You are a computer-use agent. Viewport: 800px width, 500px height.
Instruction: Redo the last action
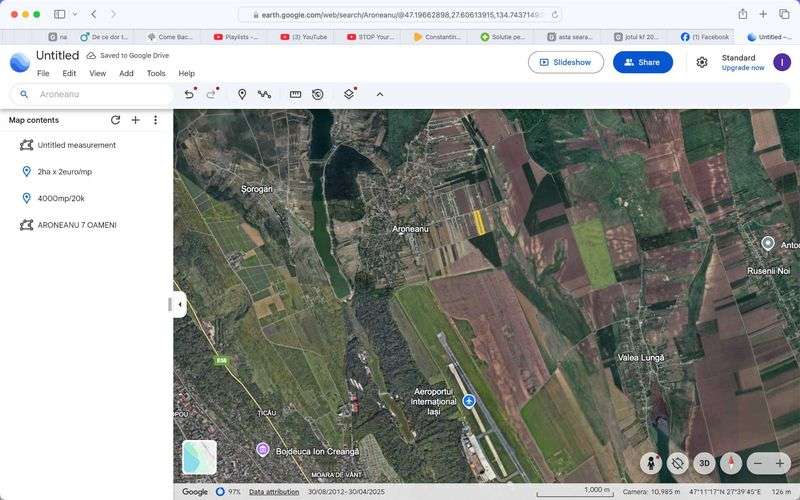click(x=211, y=94)
